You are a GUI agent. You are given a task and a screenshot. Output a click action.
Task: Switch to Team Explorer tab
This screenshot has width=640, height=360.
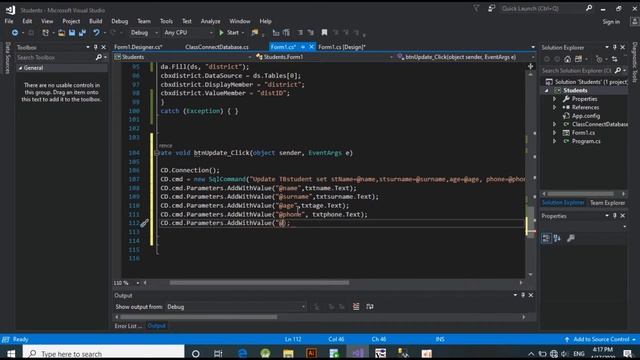[607, 203]
